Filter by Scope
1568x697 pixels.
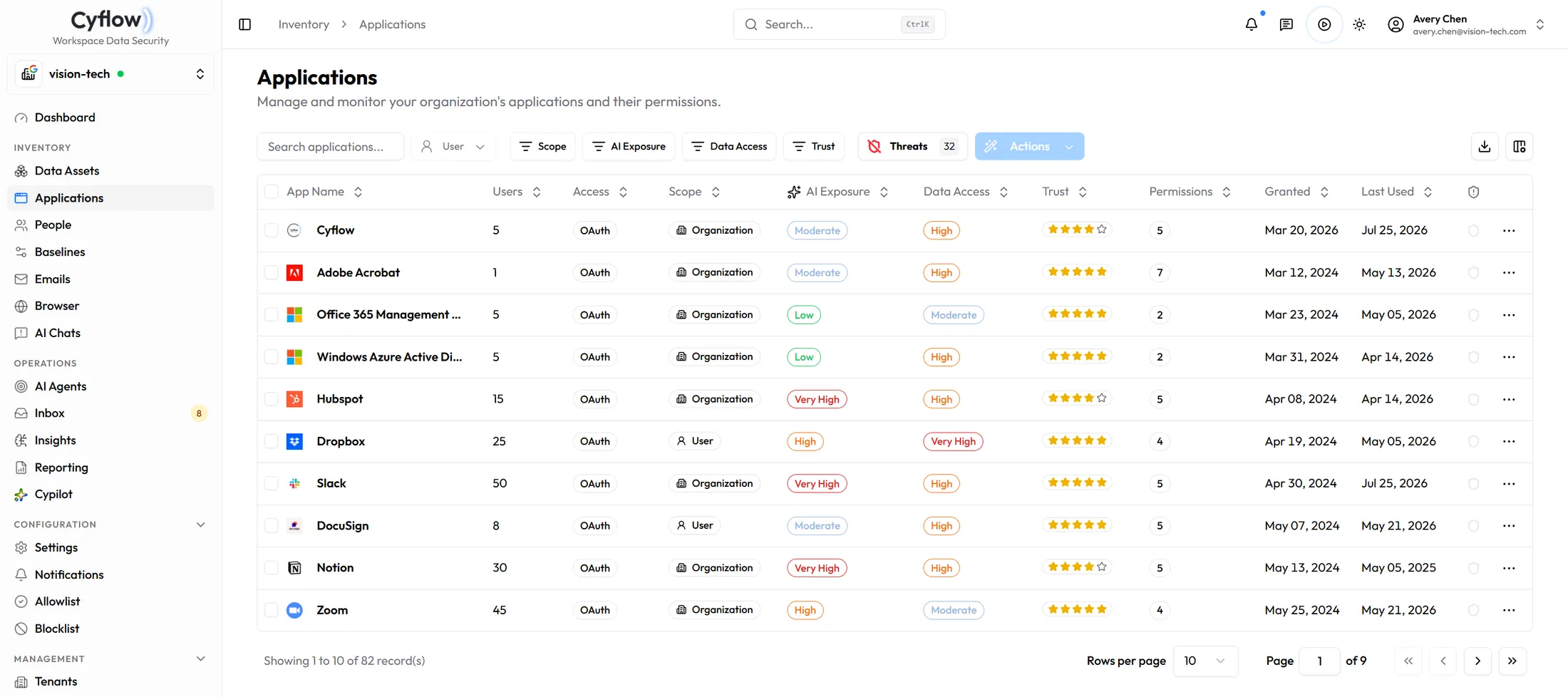tap(542, 146)
